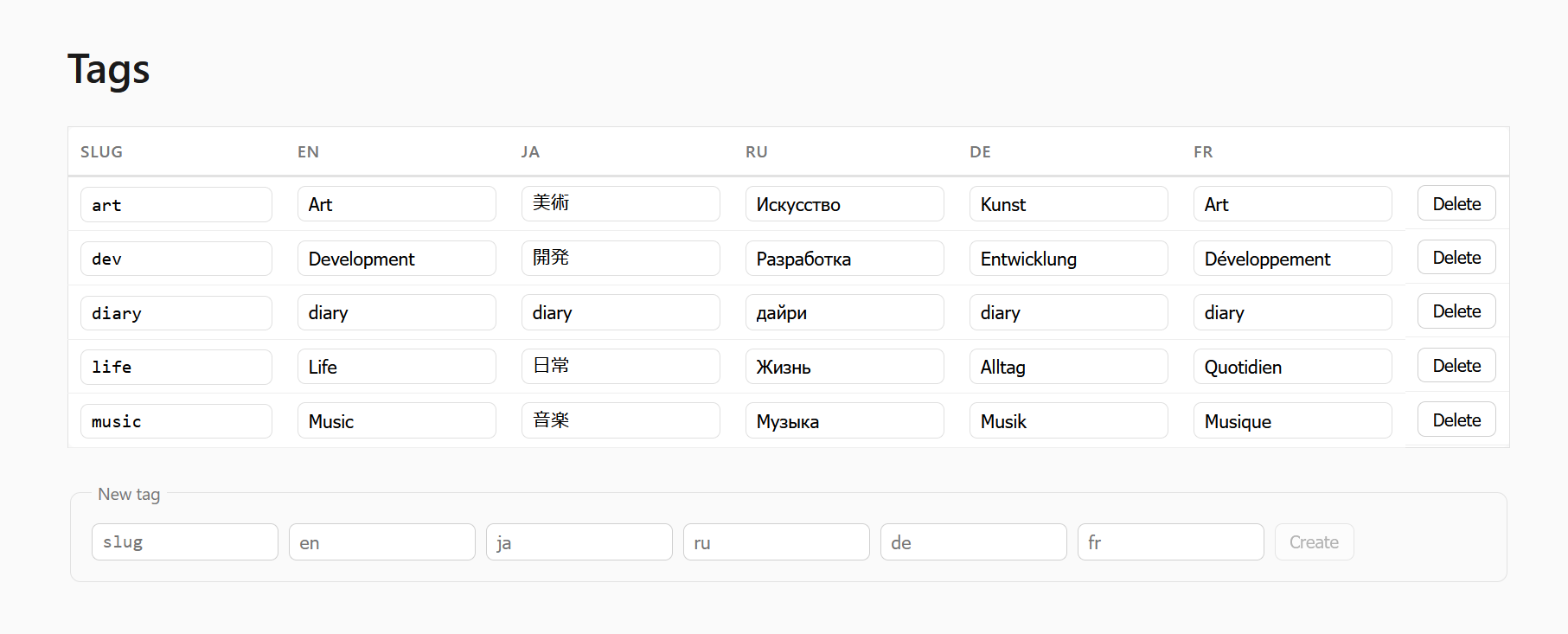The height and width of the screenshot is (634, 1568).
Task: Click the FR column header
Action: pyautogui.click(x=1203, y=151)
